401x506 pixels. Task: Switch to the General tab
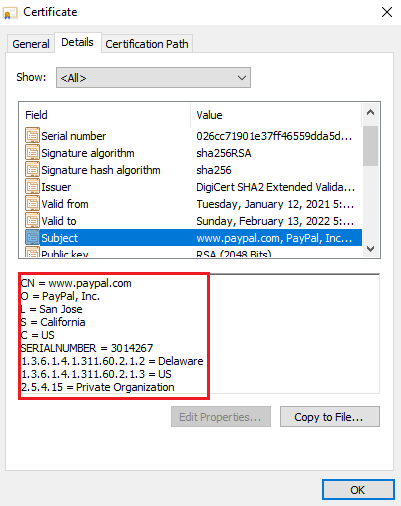coord(31,44)
